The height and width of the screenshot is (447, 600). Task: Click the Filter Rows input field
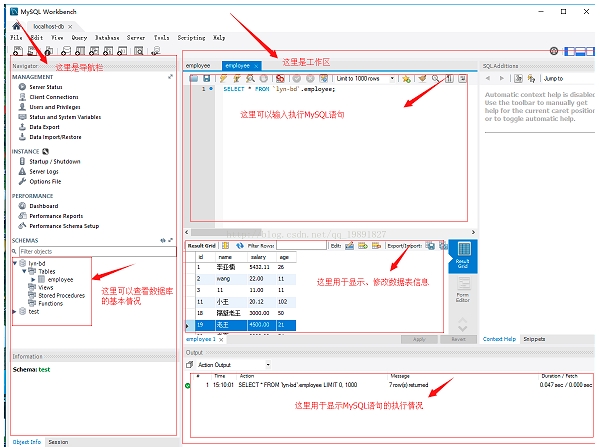point(301,246)
